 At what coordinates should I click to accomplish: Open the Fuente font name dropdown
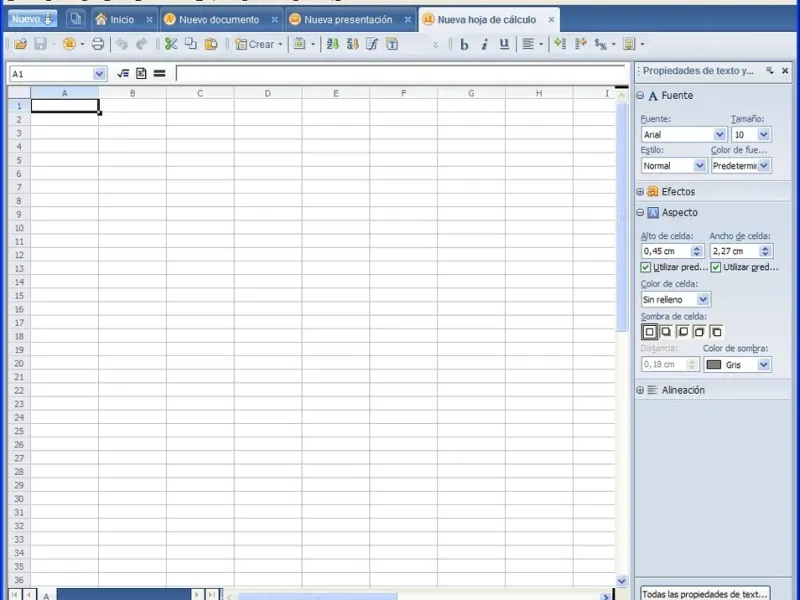pos(719,135)
